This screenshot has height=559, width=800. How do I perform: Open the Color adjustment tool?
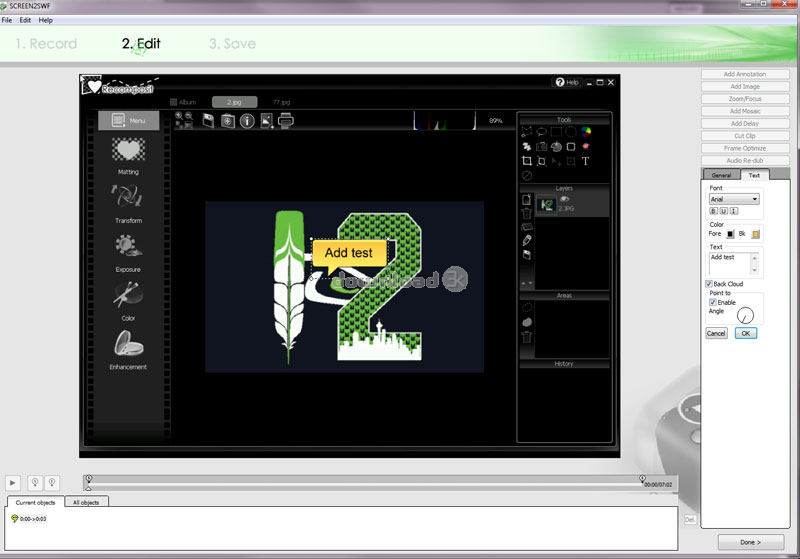tap(129, 302)
